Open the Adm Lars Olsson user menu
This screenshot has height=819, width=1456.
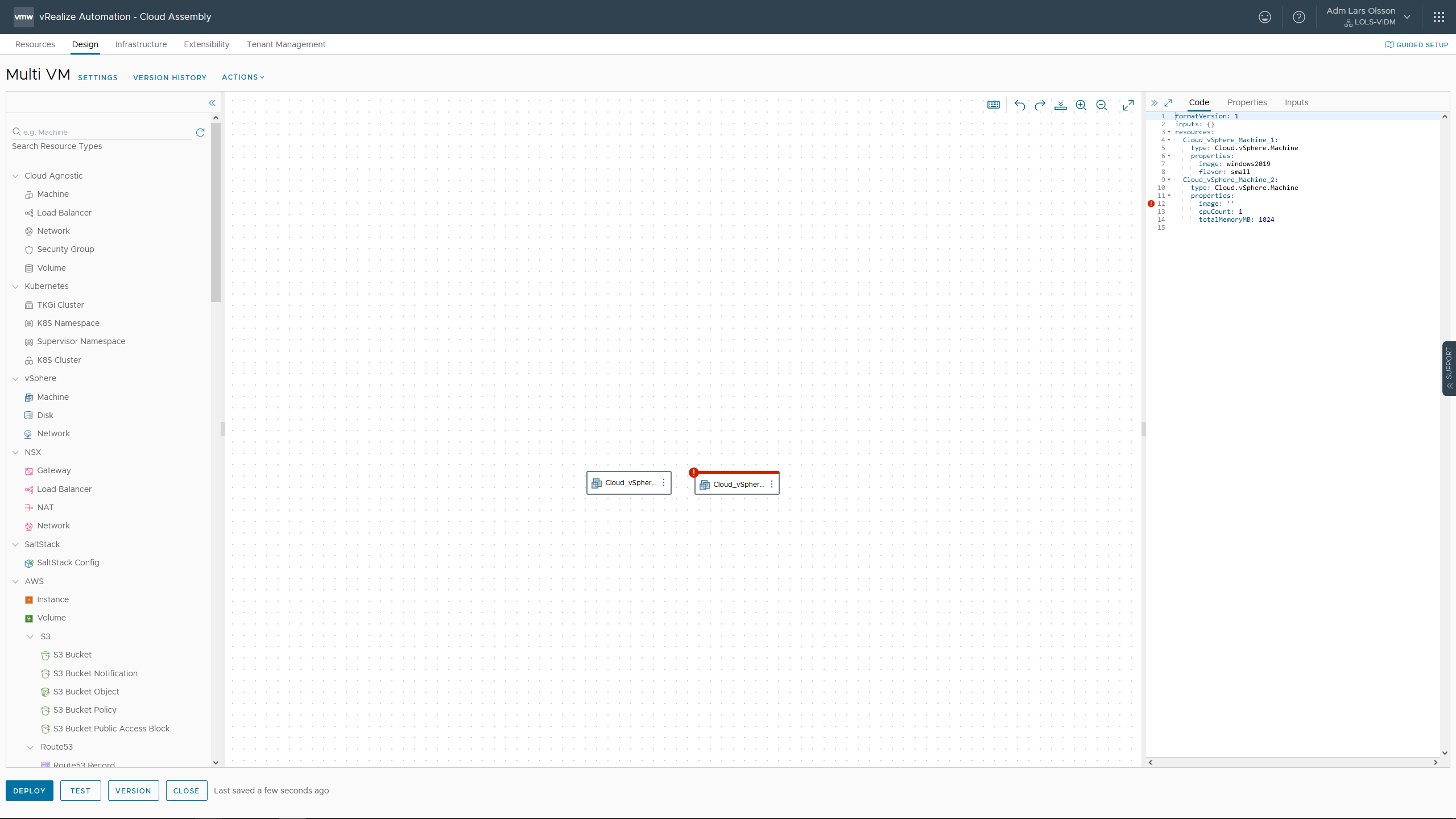pyautogui.click(x=1368, y=16)
